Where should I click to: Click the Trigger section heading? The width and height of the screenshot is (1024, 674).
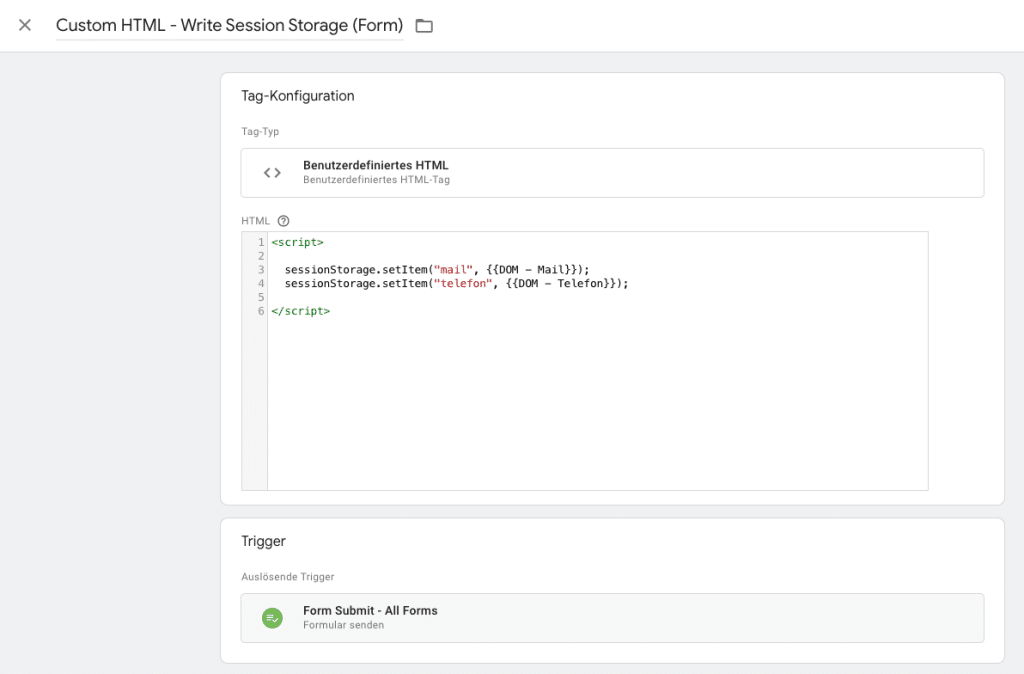point(263,541)
